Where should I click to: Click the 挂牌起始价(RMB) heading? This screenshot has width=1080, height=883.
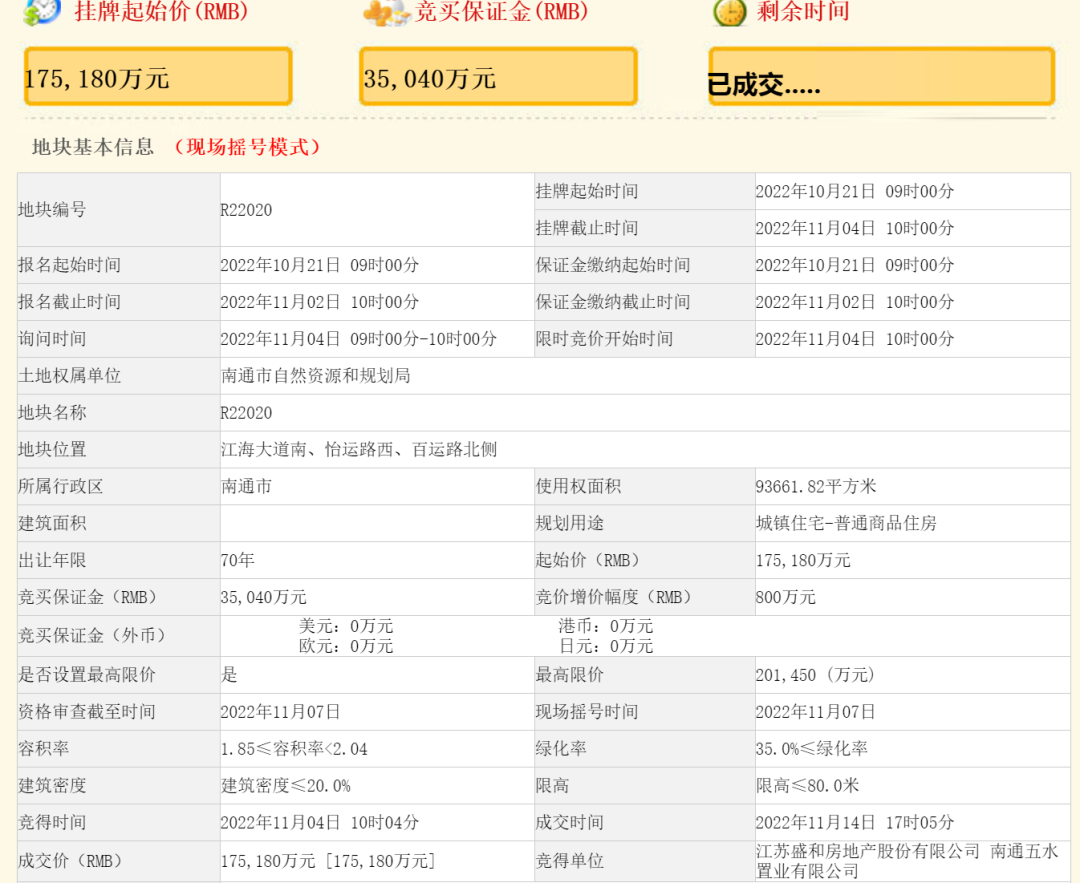[x=162, y=11]
